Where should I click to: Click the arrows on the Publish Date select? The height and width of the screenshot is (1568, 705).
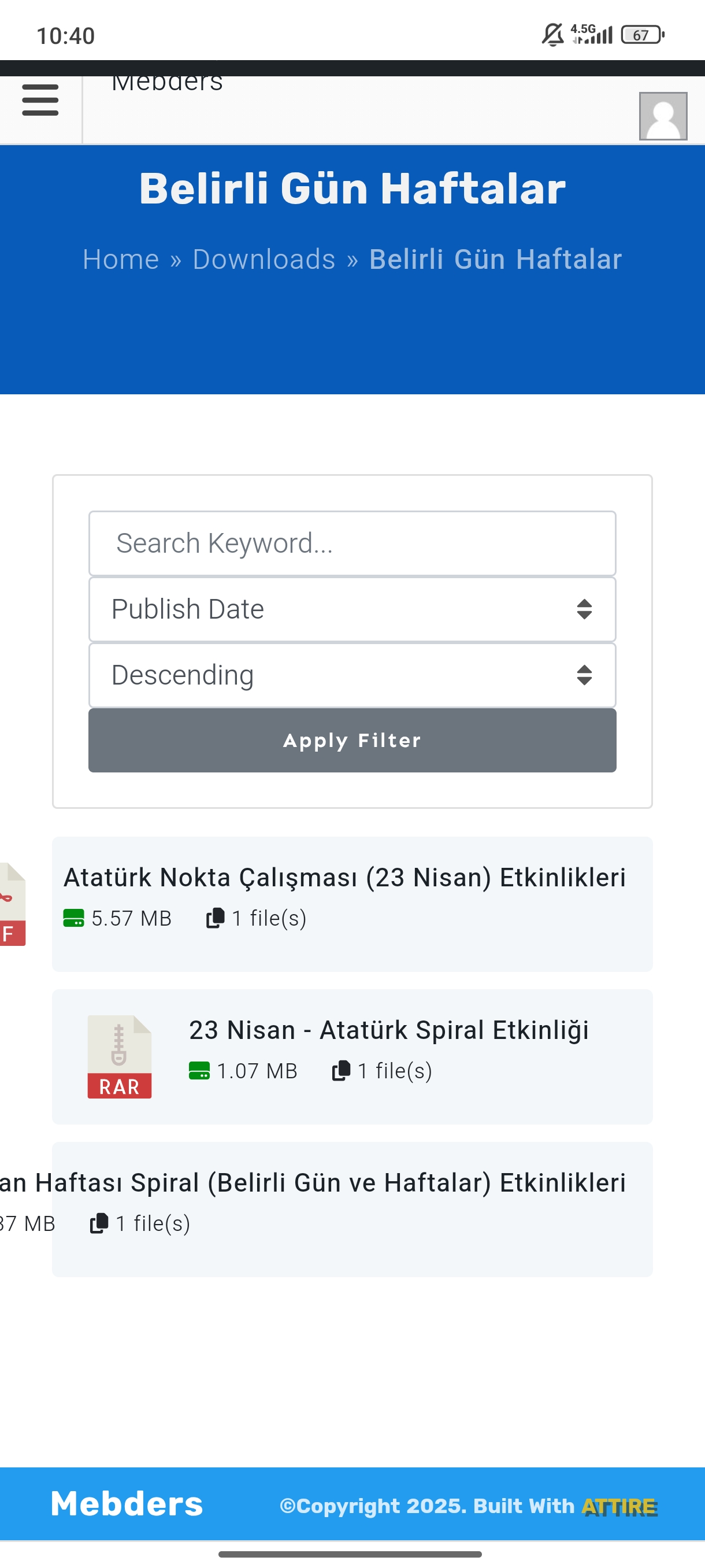tap(584, 609)
